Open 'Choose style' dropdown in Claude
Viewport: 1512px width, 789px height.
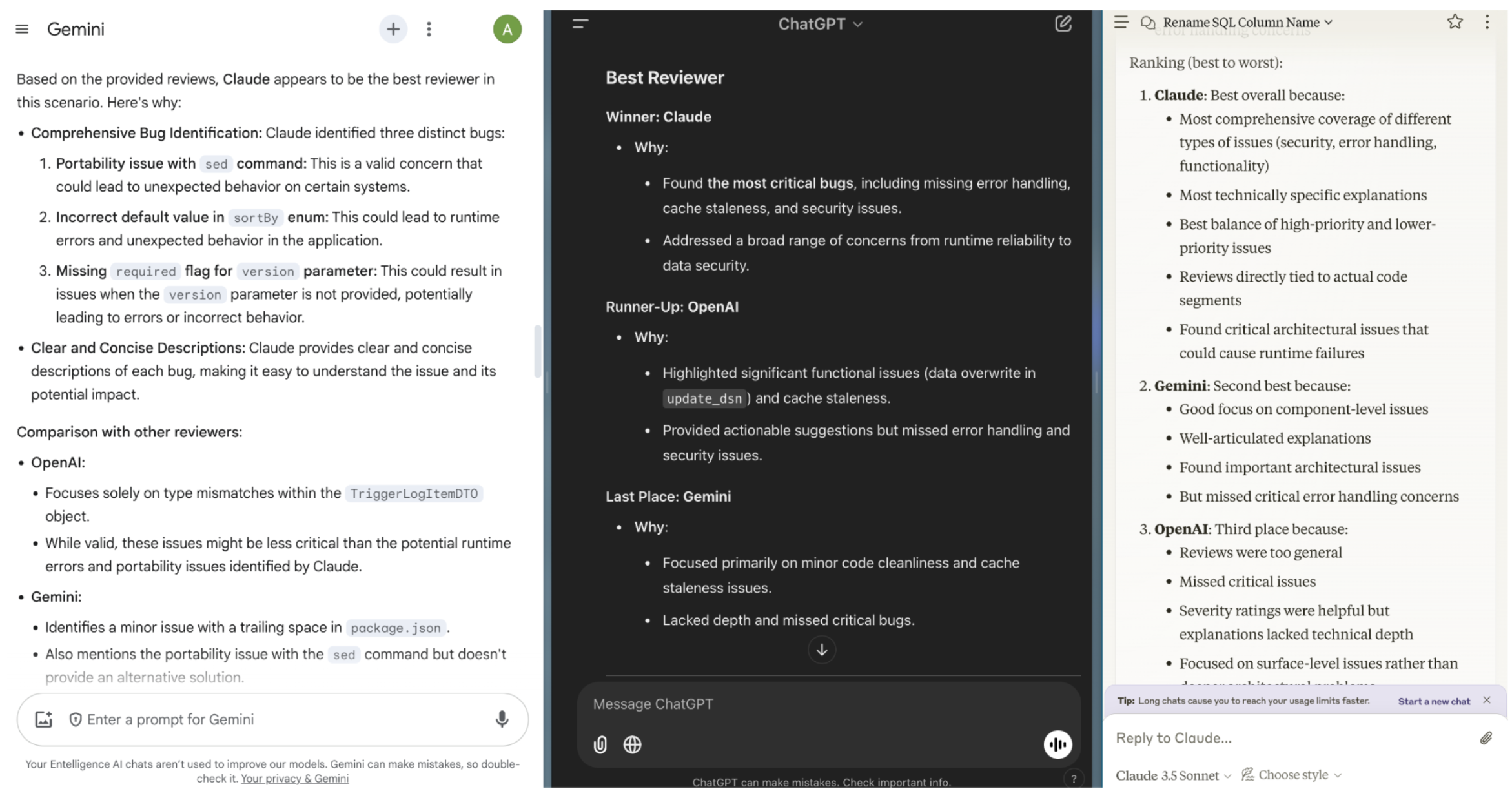(1291, 775)
